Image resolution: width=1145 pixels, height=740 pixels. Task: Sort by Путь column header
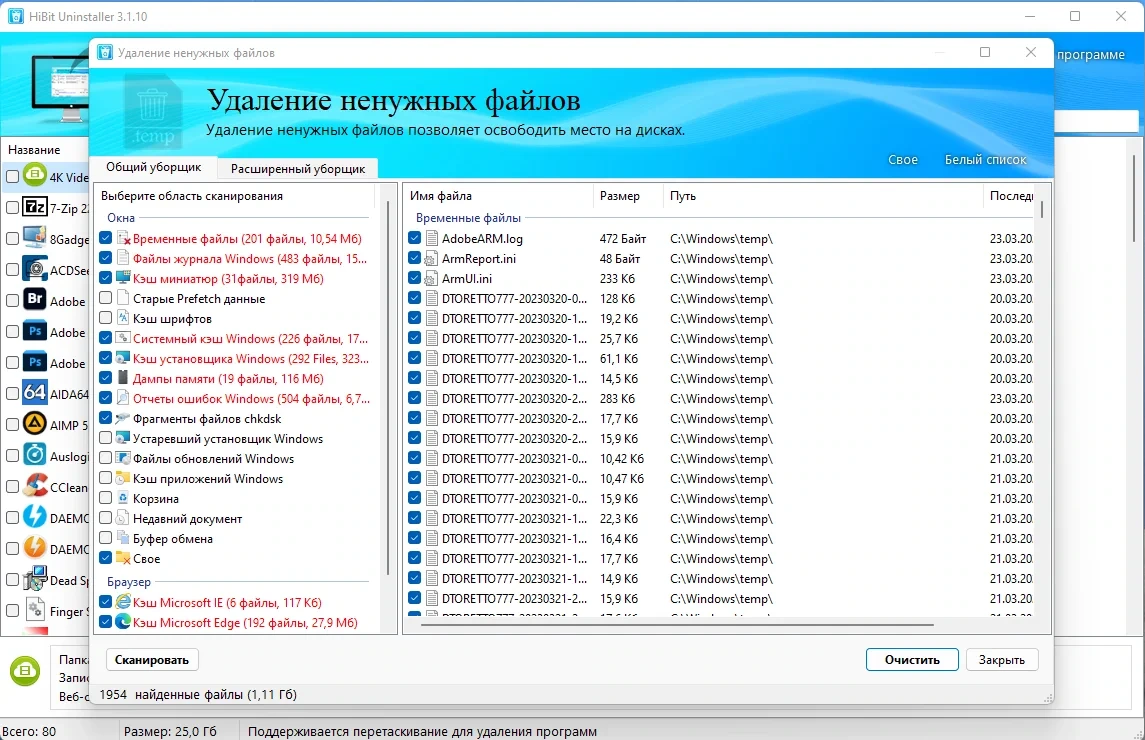tap(823, 196)
